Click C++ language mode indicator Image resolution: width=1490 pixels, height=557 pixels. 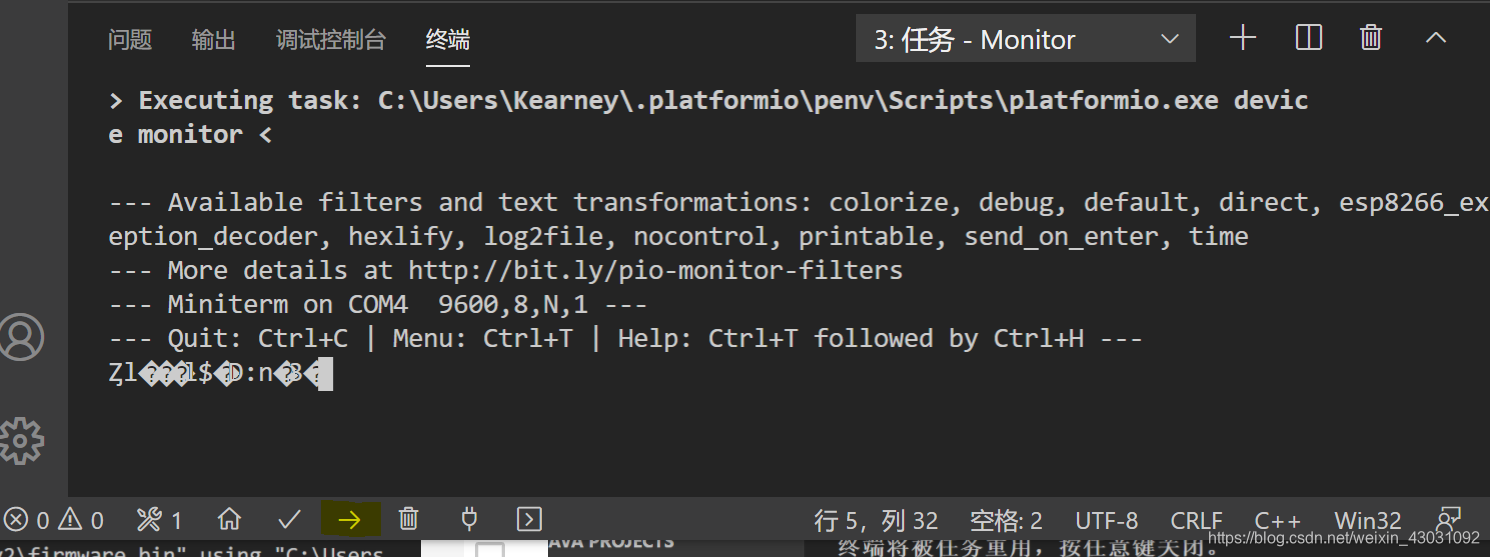pos(1278,520)
